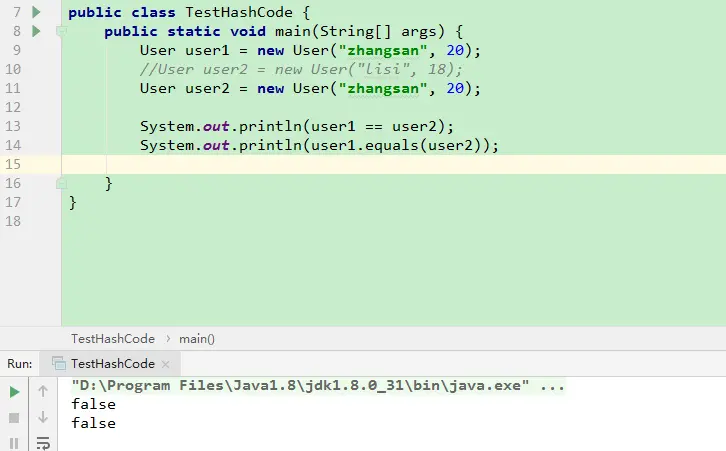Rerun TestHashCode with the green play button
726x451 pixels.
[14, 392]
